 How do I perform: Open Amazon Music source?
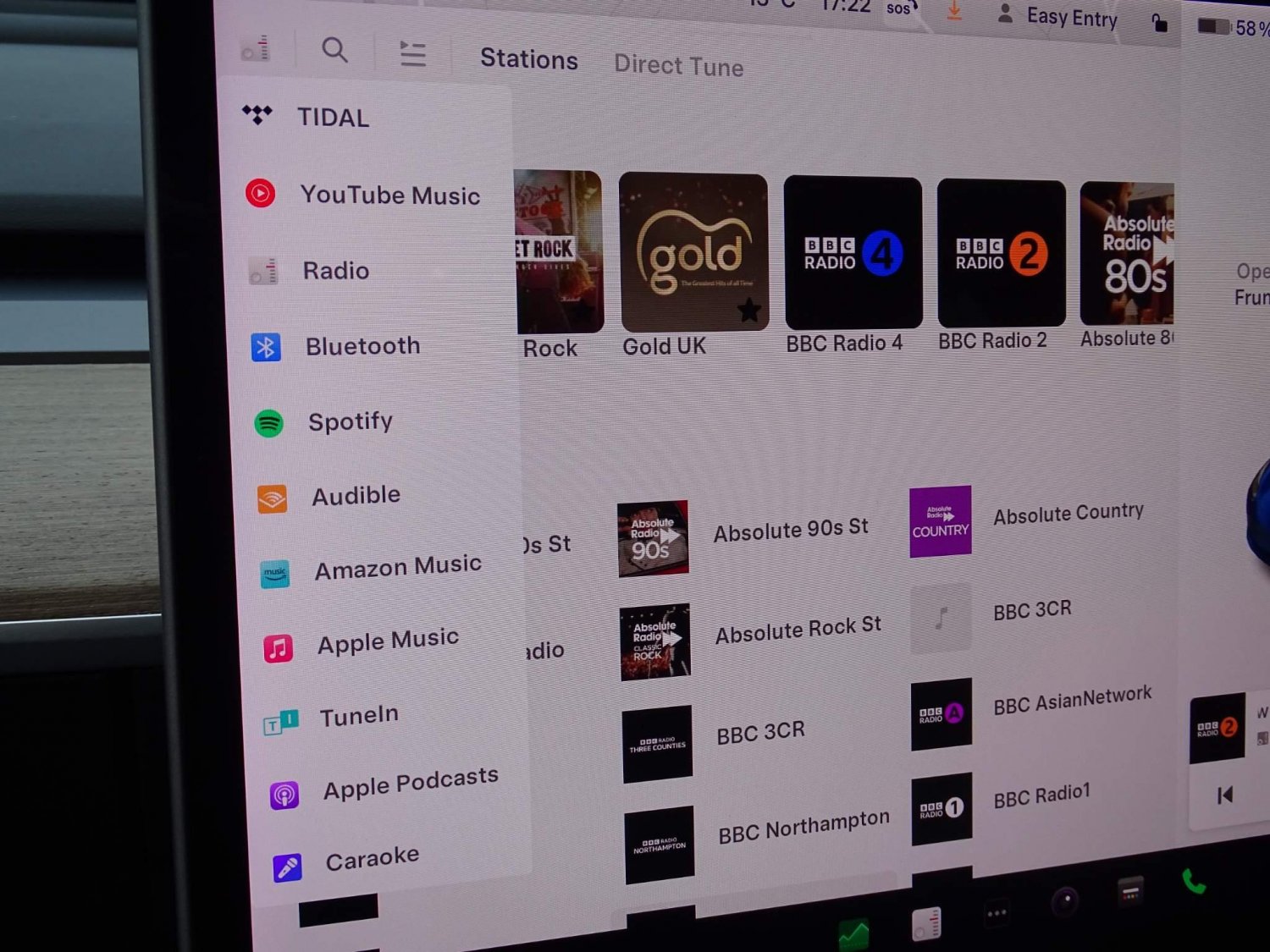tap(371, 570)
